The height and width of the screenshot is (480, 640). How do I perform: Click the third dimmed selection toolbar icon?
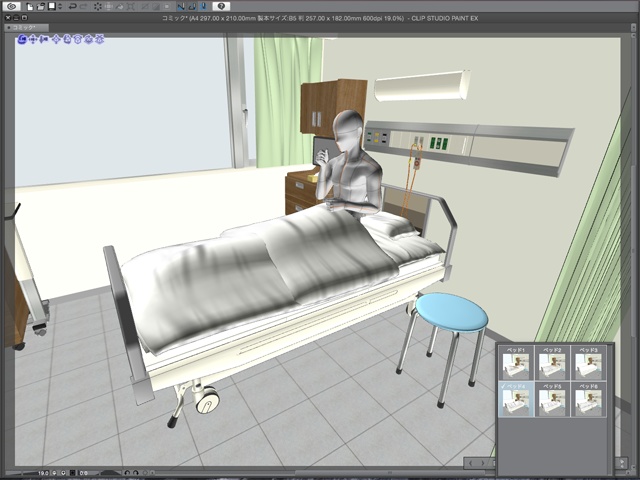click(x=167, y=7)
